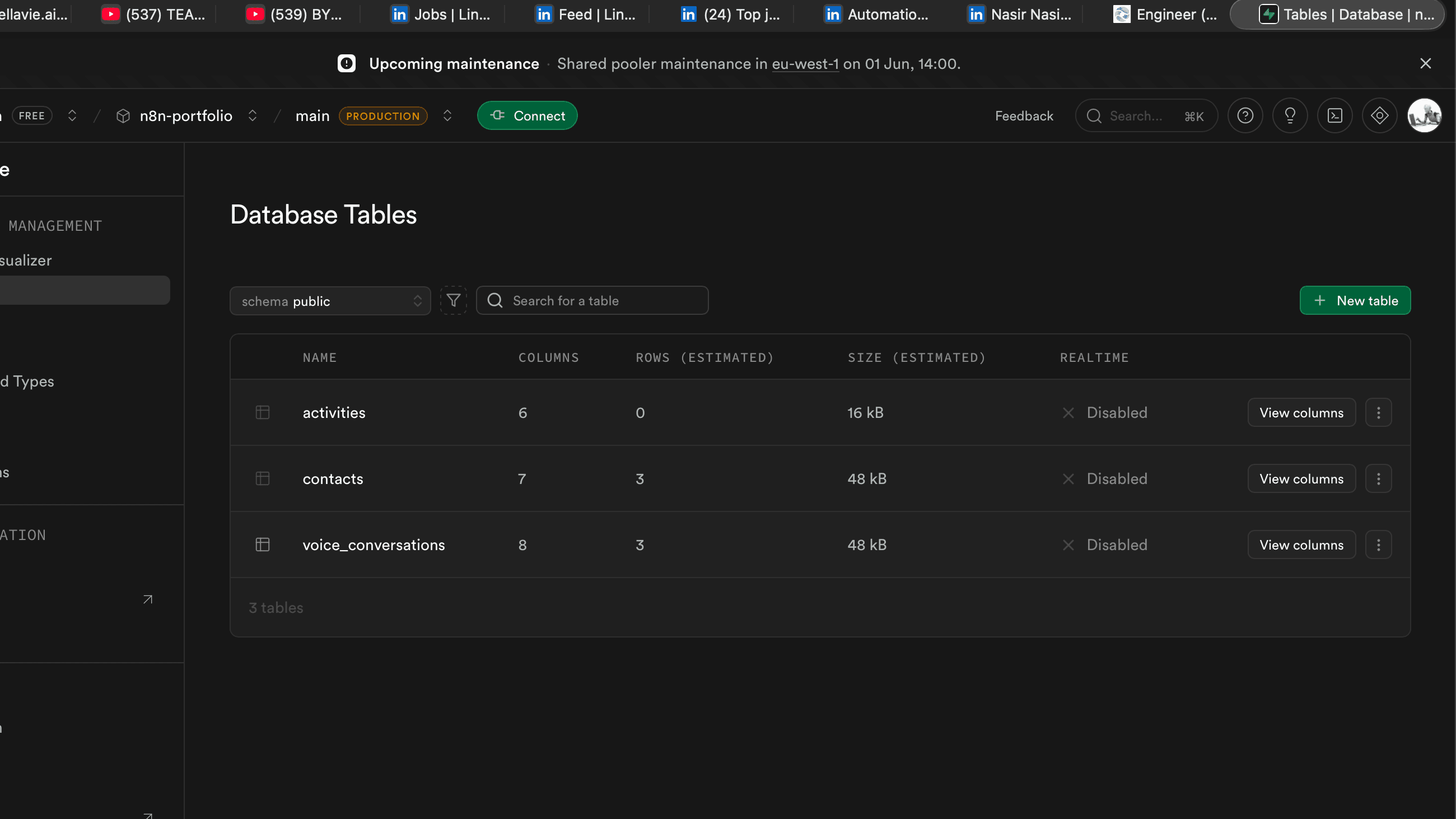Open more options for contacts table
The width and height of the screenshot is (1456, 819).
click(1379, 479)
